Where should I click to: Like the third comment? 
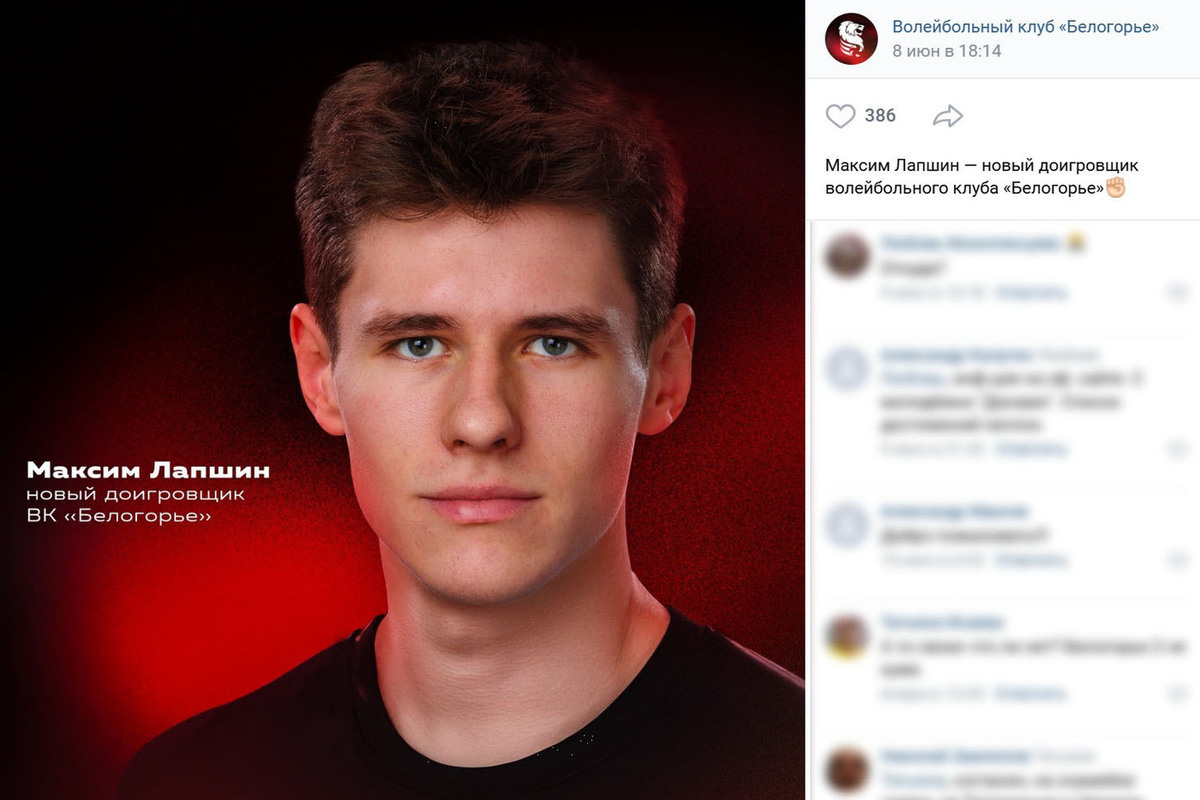[1177, 561]
